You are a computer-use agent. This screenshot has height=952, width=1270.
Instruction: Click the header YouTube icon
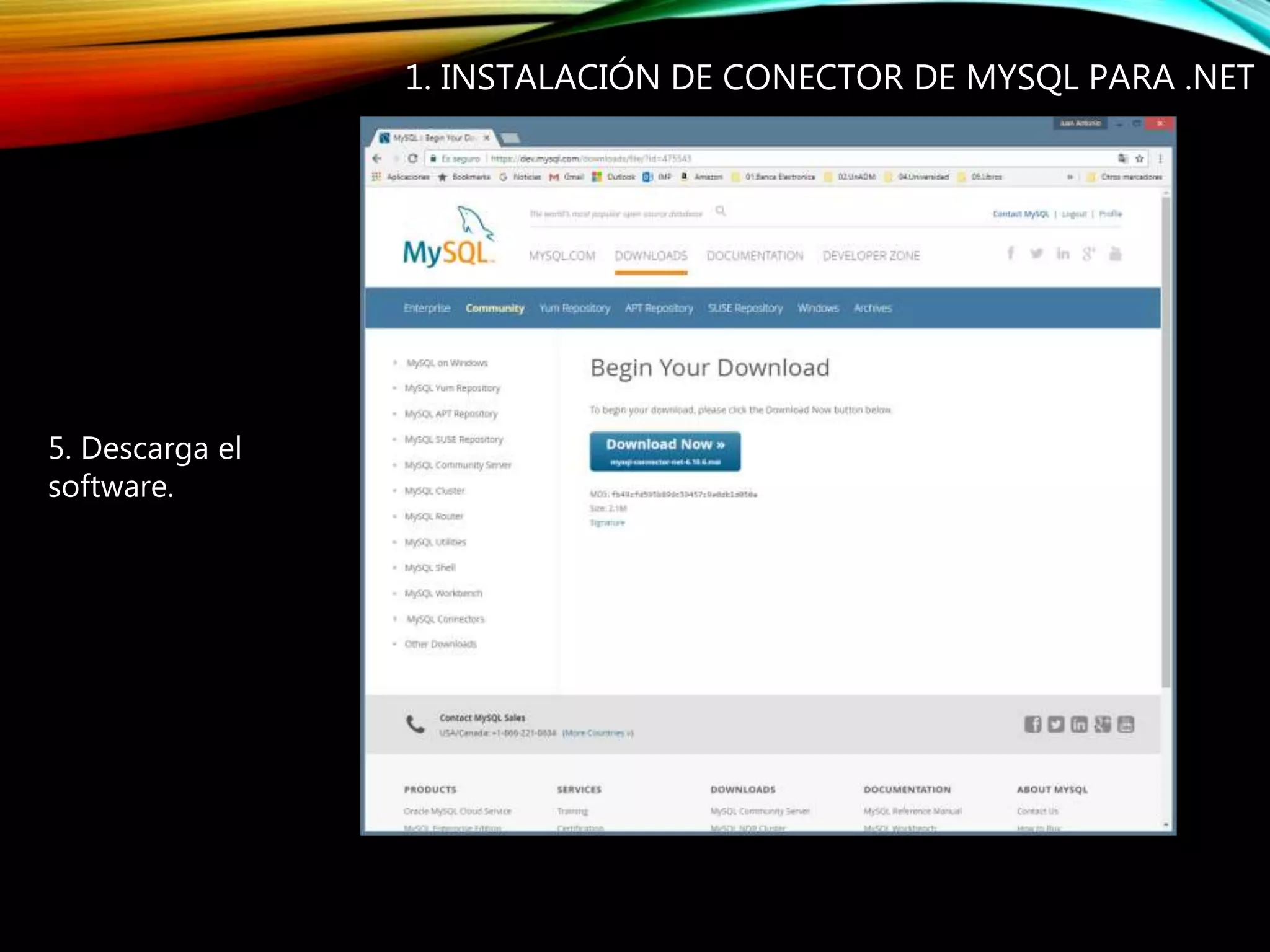click(1115, 253)
